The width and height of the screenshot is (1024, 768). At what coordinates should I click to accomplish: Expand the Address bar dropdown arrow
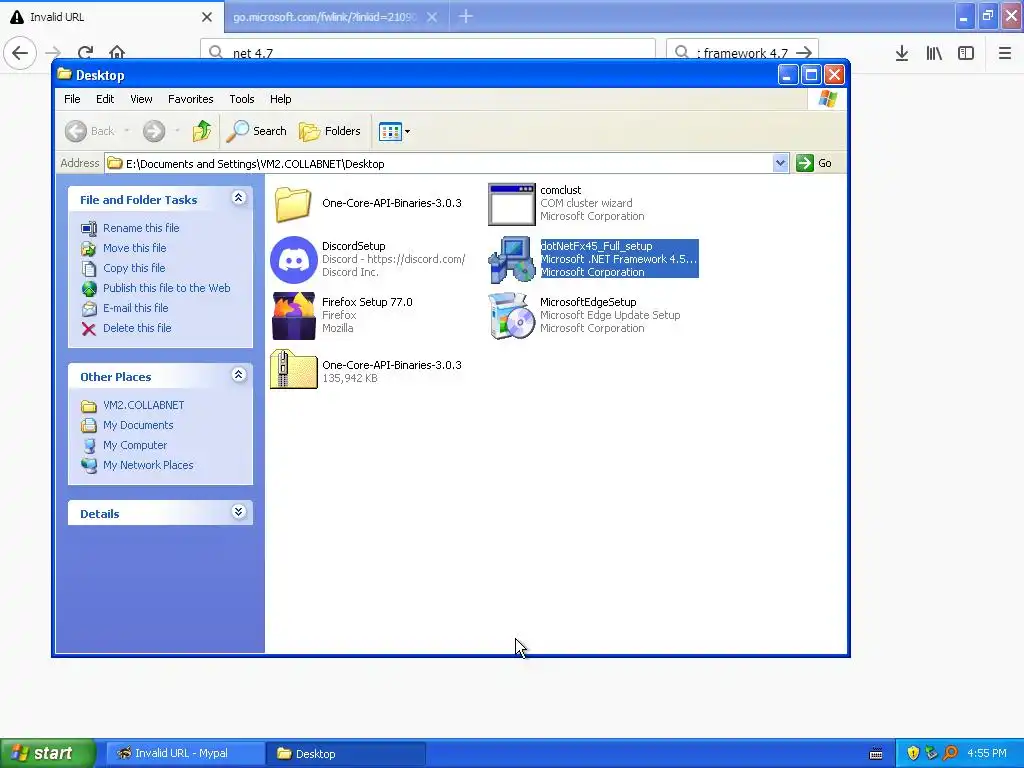pos(780,163)
